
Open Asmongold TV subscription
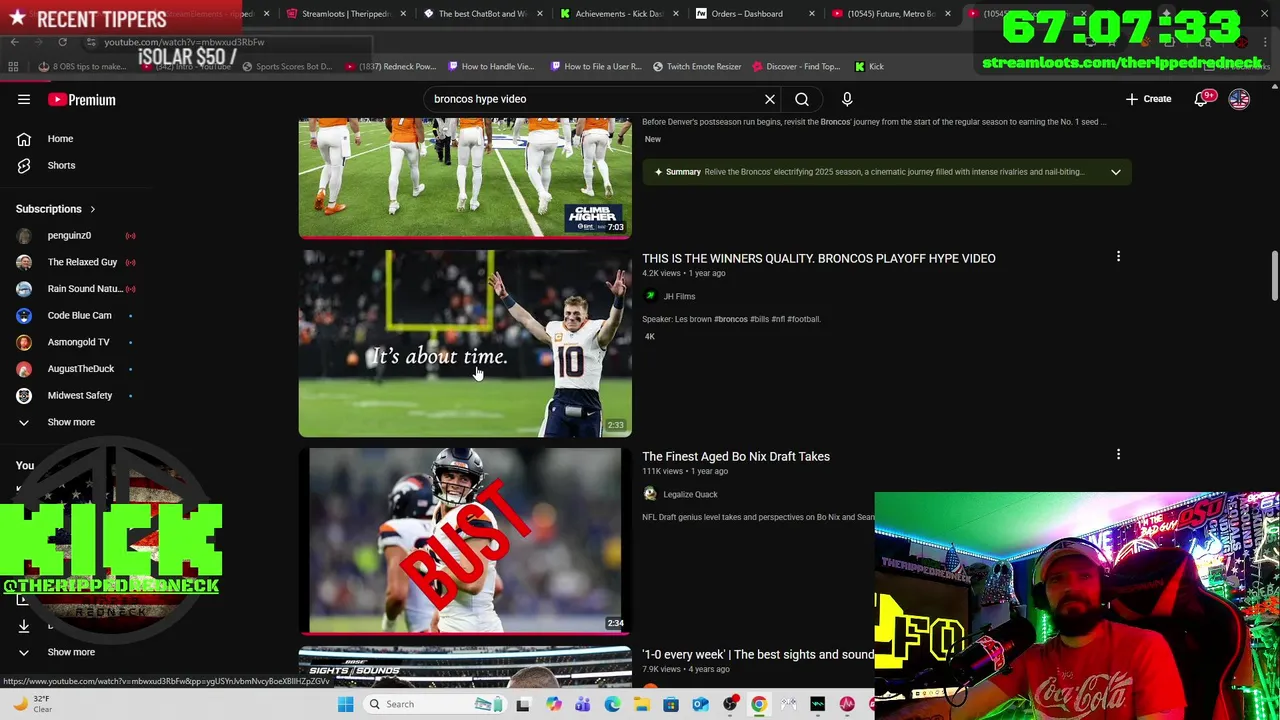(x=76, y=342)
